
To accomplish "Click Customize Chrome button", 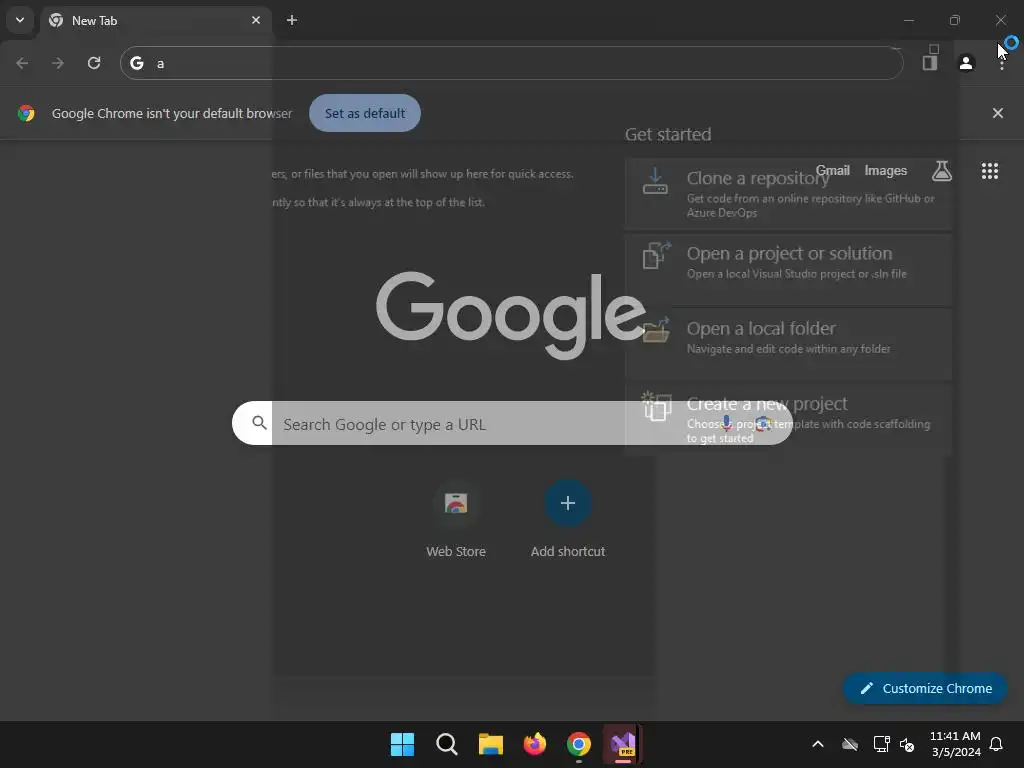I will coord(925,688).
